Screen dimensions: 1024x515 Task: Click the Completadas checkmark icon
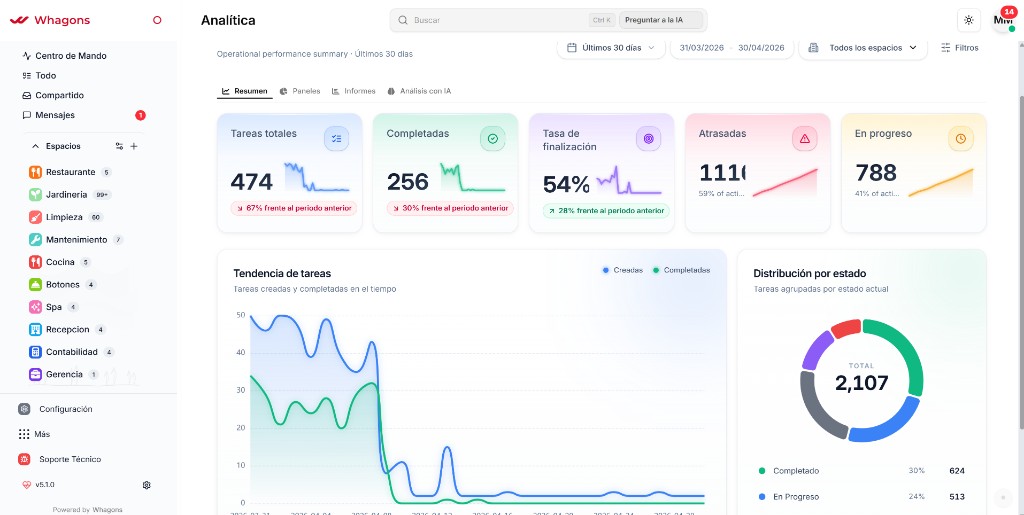pyautogui.click(x=492, y=138)
